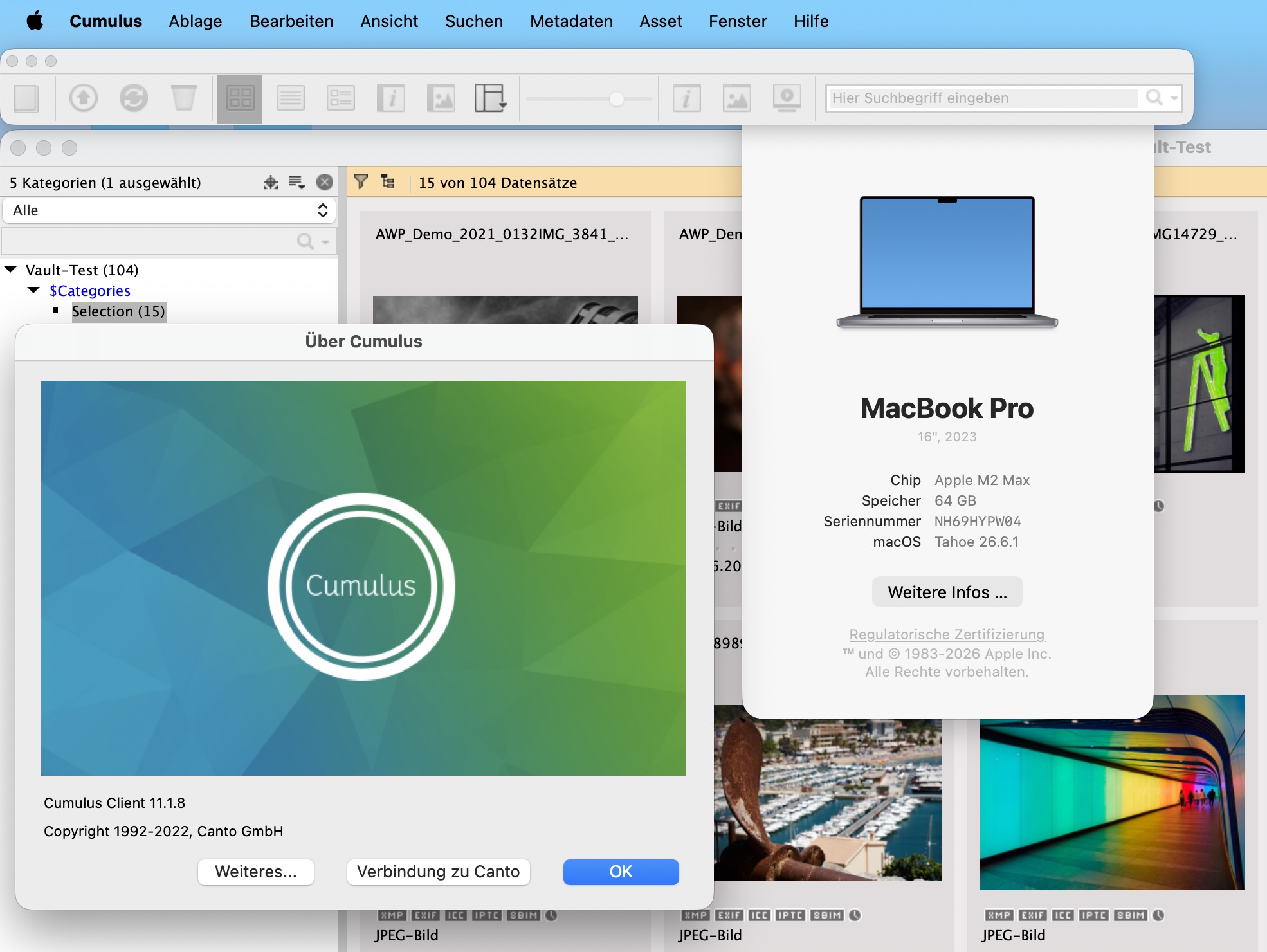Click the Regulatorische Zertifizierung link
The height and width of the screenshot is (952, 1267).
(947, 634)
